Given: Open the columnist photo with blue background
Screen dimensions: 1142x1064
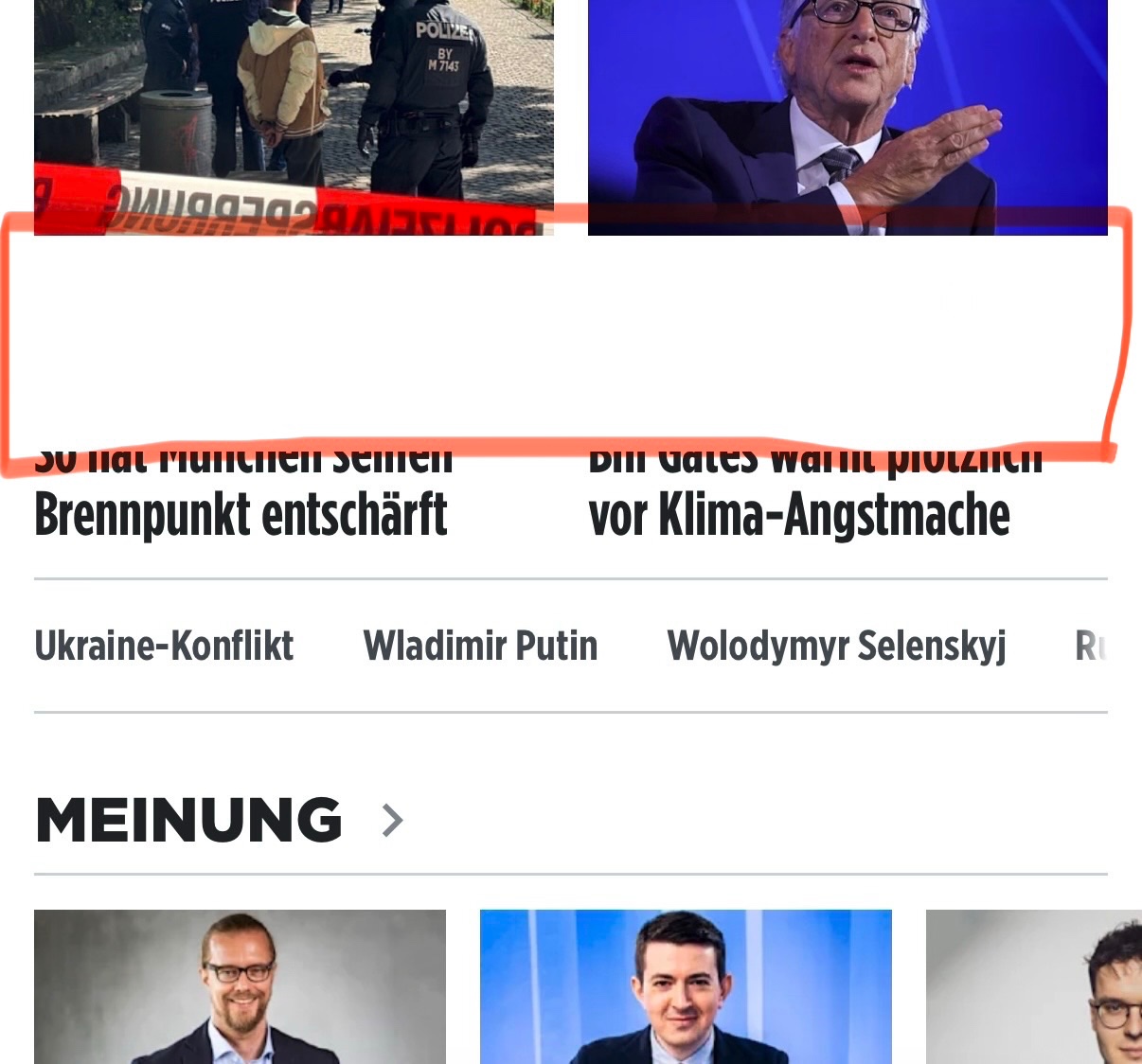Looking at the screenshot, I should (686, 986).
